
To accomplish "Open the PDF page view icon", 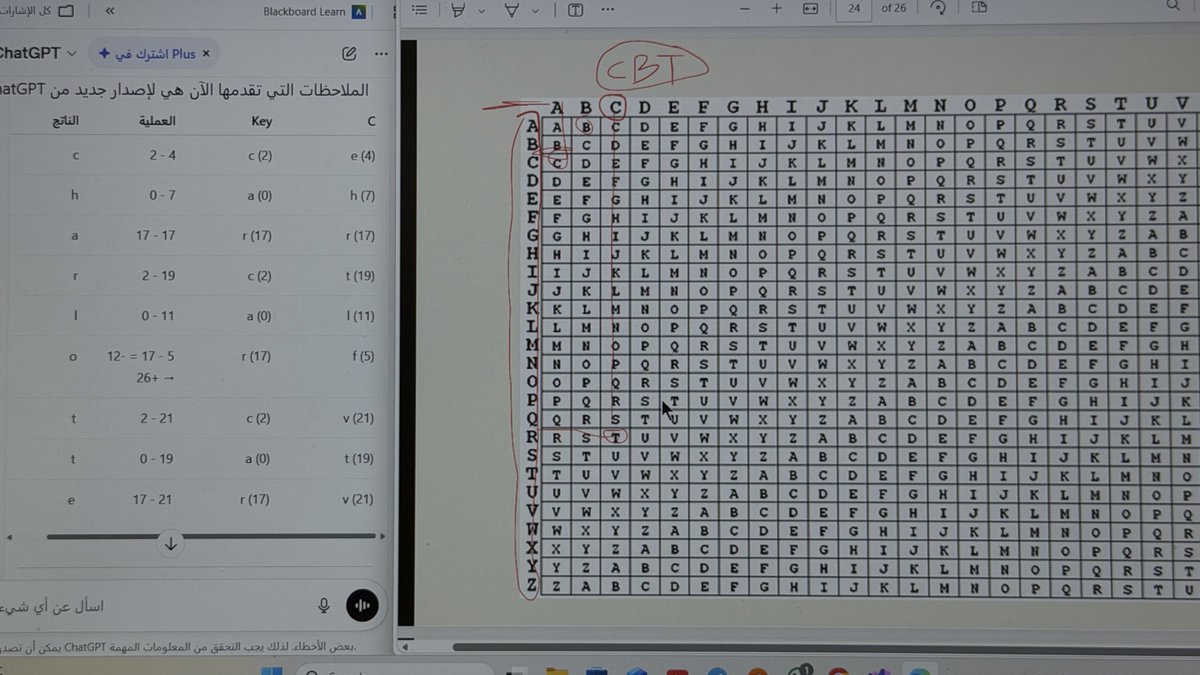I will click(979, 8).
